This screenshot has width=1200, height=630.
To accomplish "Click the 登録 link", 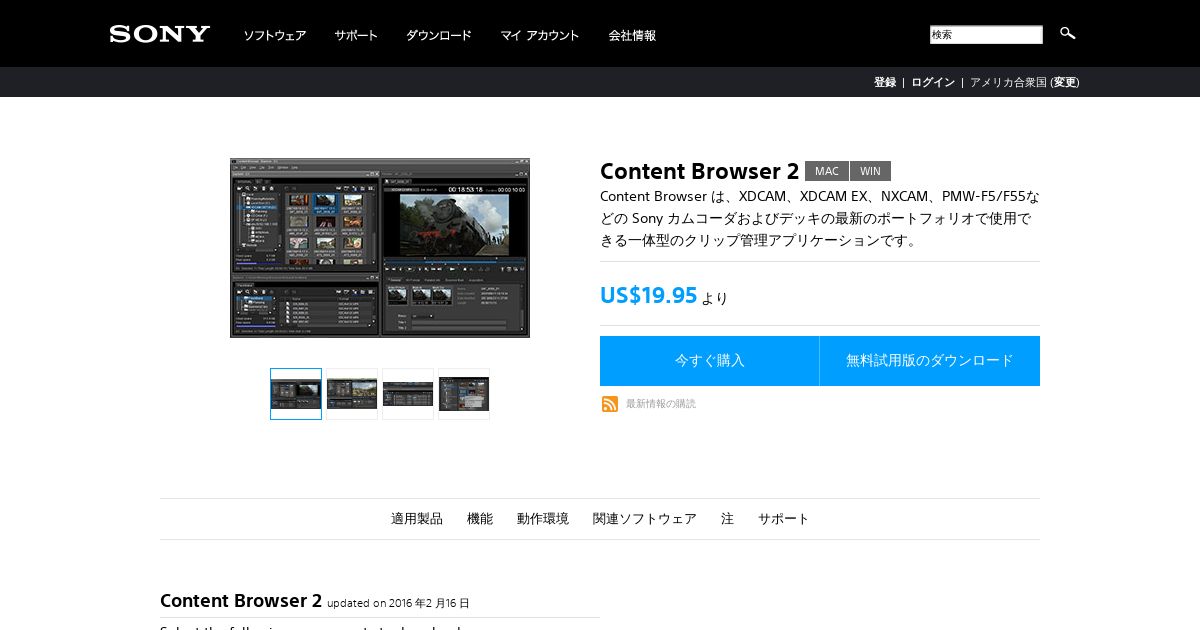I will pos(885,82).
